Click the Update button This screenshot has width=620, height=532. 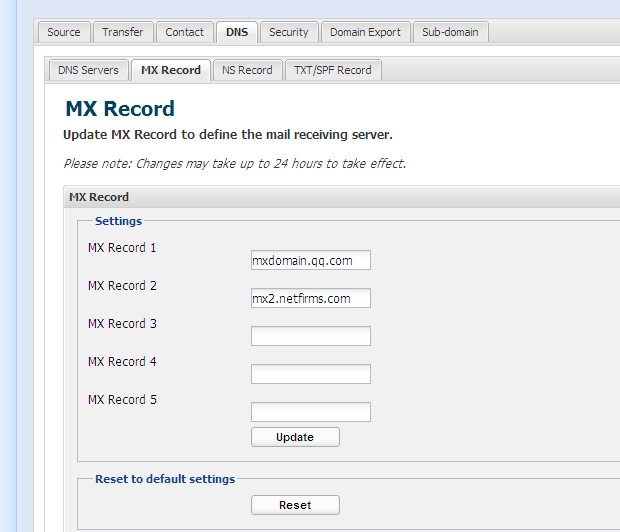[295, 437]
